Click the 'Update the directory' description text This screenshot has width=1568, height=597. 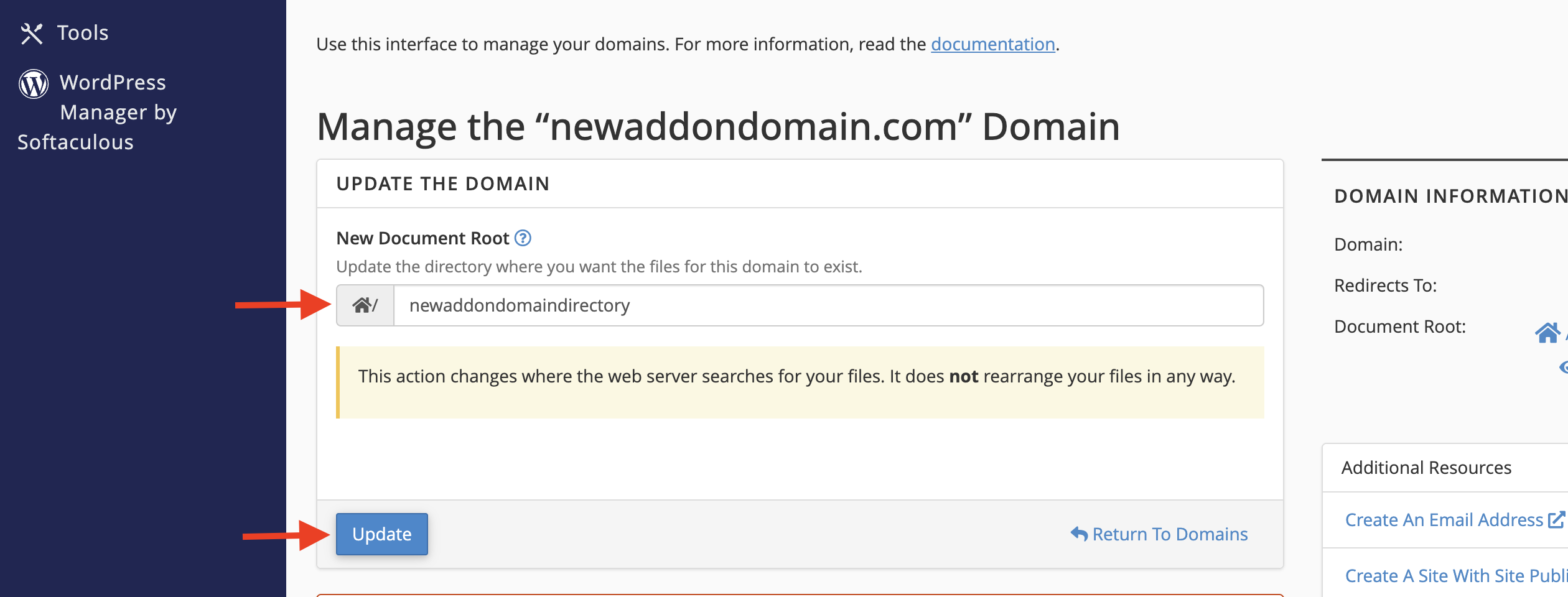599,267
